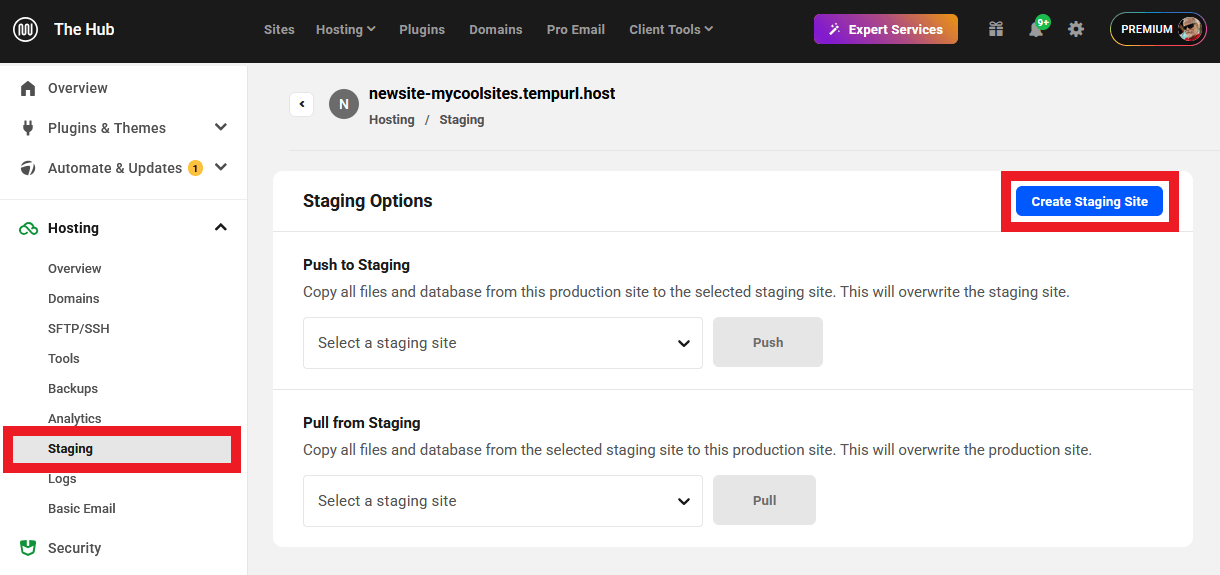Click The Hub title text
This screenshot has width=1220, height=575.
(84, 29)
